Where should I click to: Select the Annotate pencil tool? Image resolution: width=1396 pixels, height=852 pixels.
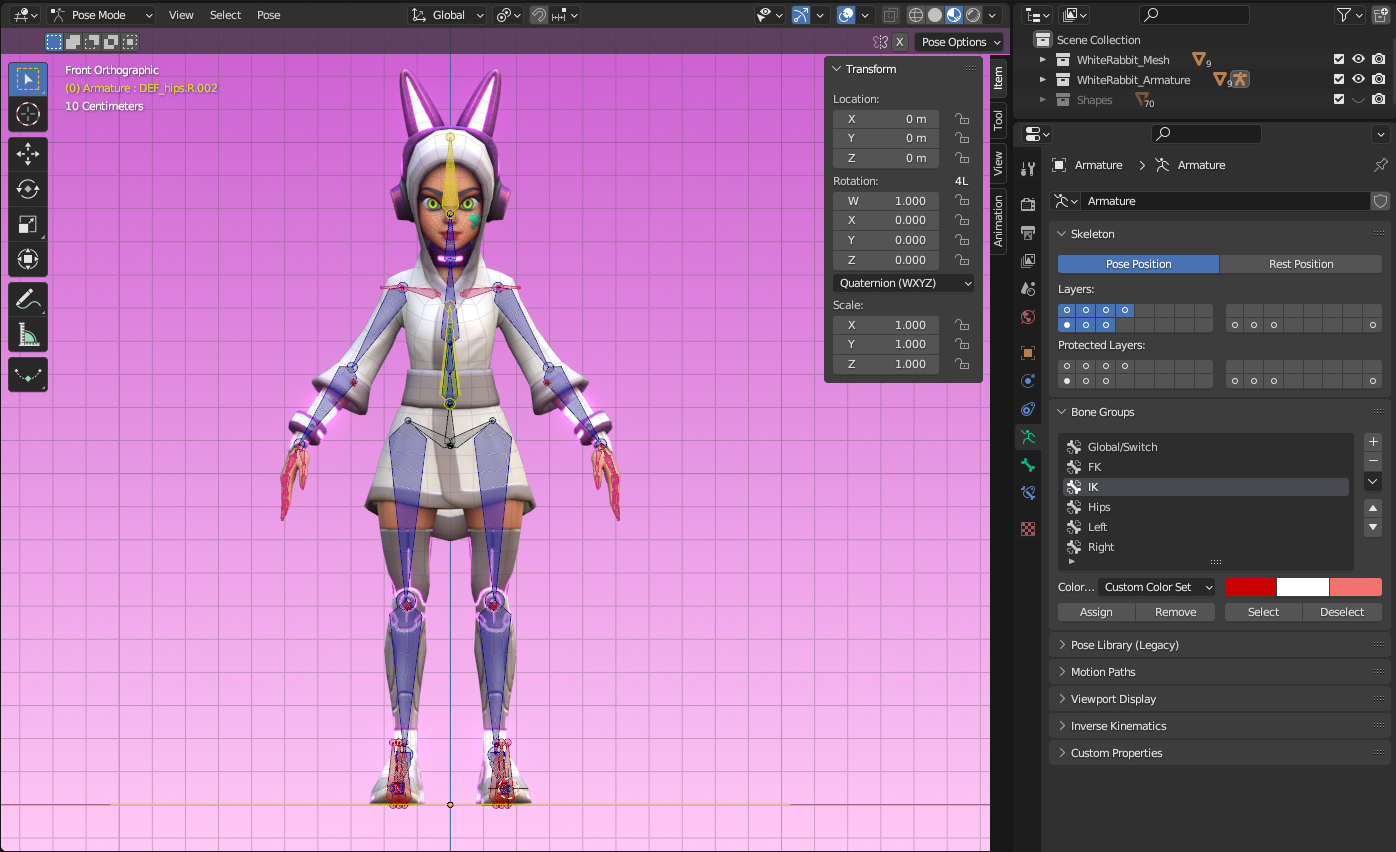tap(28, 299)
